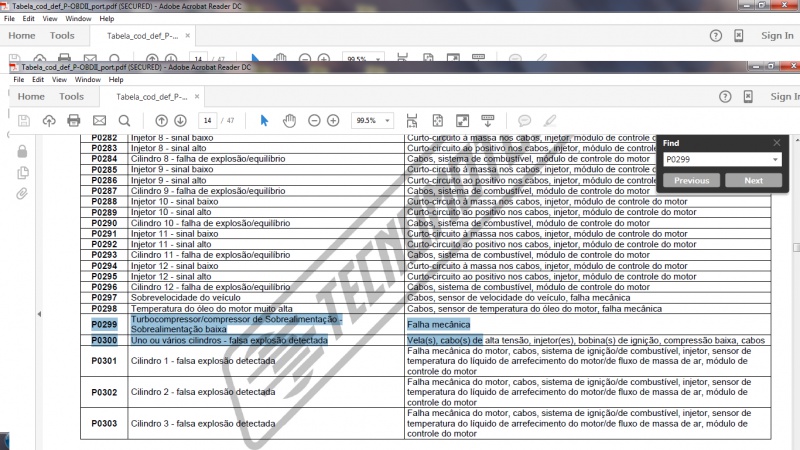Open attachments paperclip panel
This screenshot has width=800, height=450.
point(22,193)
